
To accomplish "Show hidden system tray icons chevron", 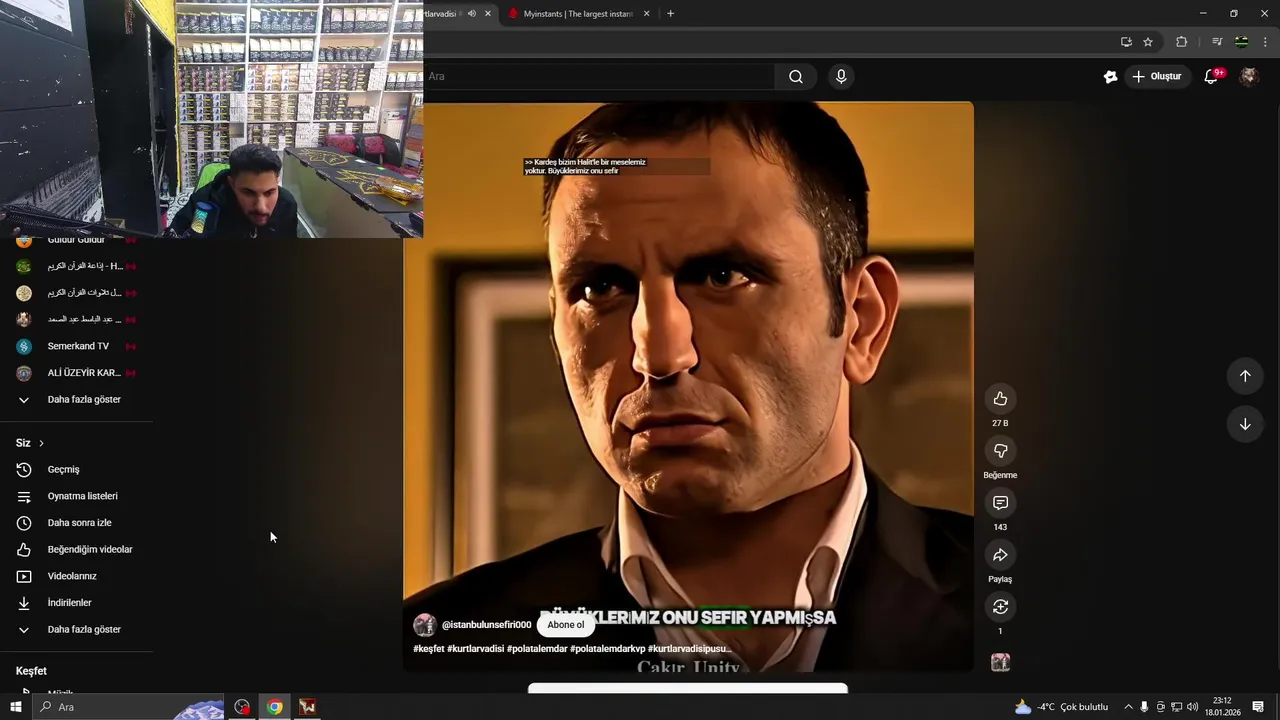I will (1128, 707).
